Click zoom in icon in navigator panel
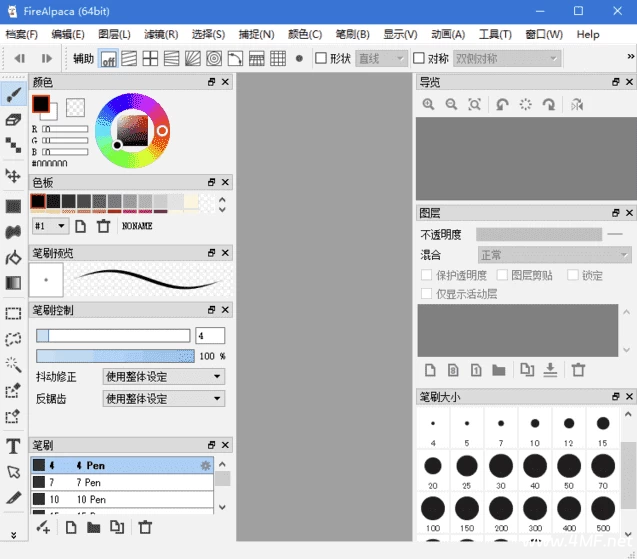The image size is (637, 559). [x=428, y=104]
